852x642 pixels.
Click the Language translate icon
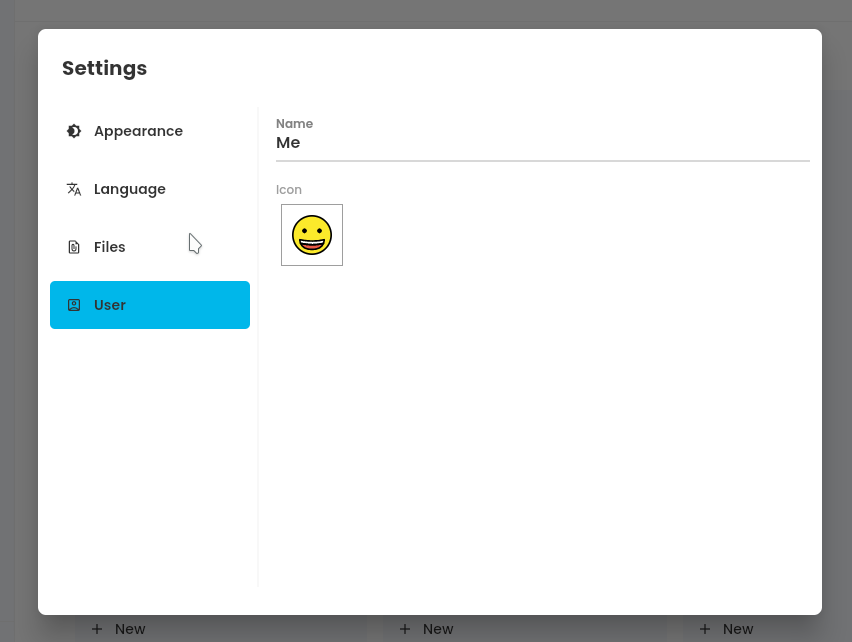[74, 189]
